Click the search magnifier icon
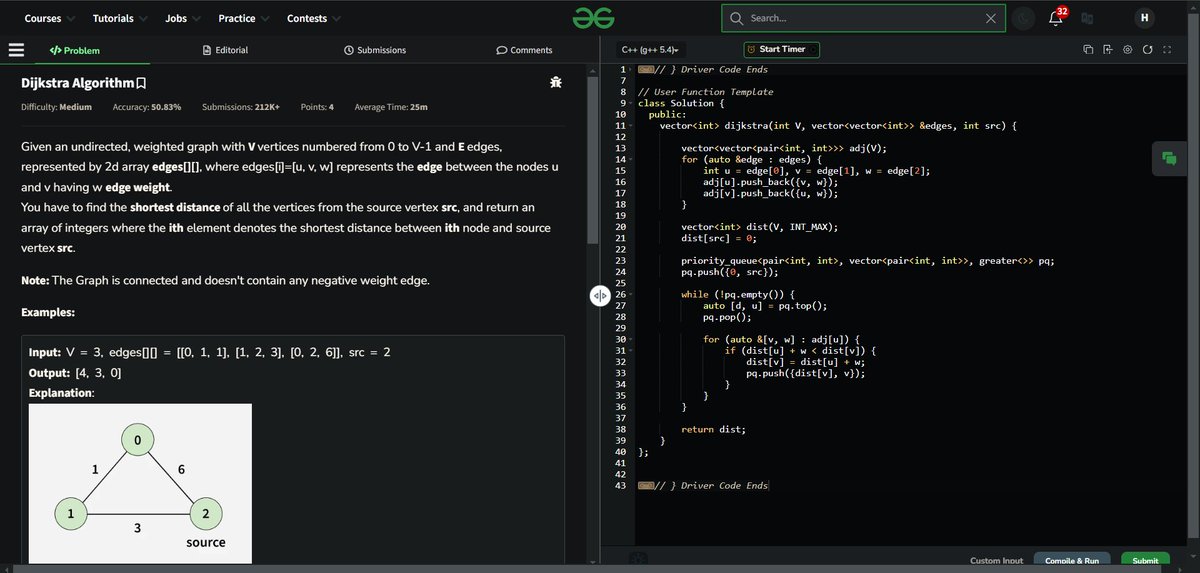The height and width of the screenshot is (573, 1200). [x=737, y=18]
